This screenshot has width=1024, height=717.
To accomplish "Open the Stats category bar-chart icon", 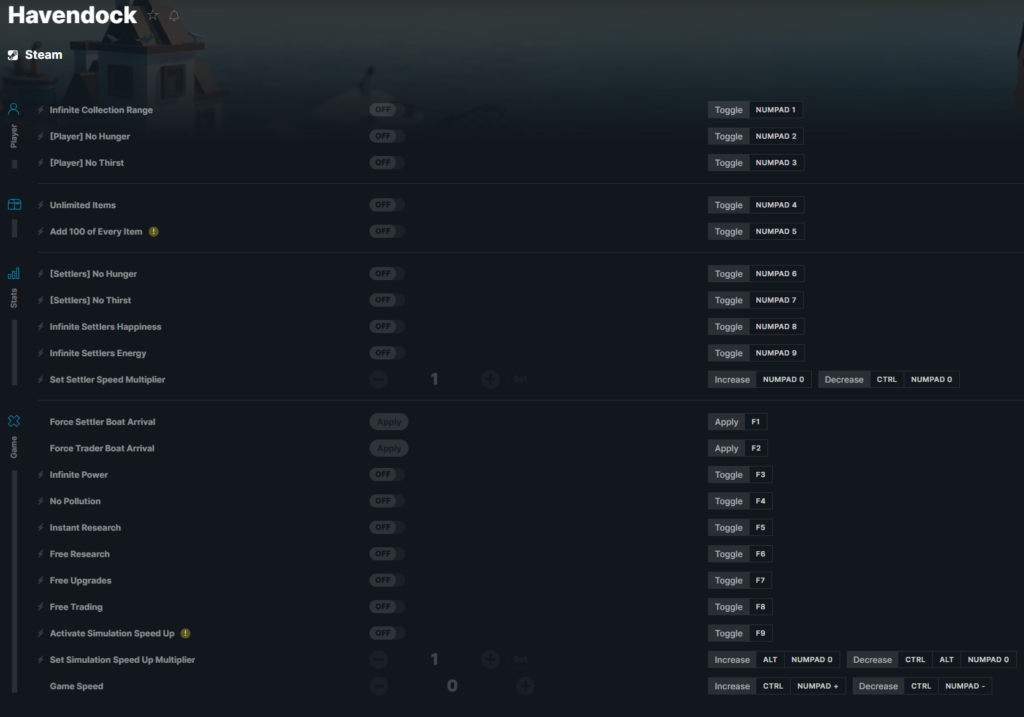I will pyautogui.click(x=14, y=273).
